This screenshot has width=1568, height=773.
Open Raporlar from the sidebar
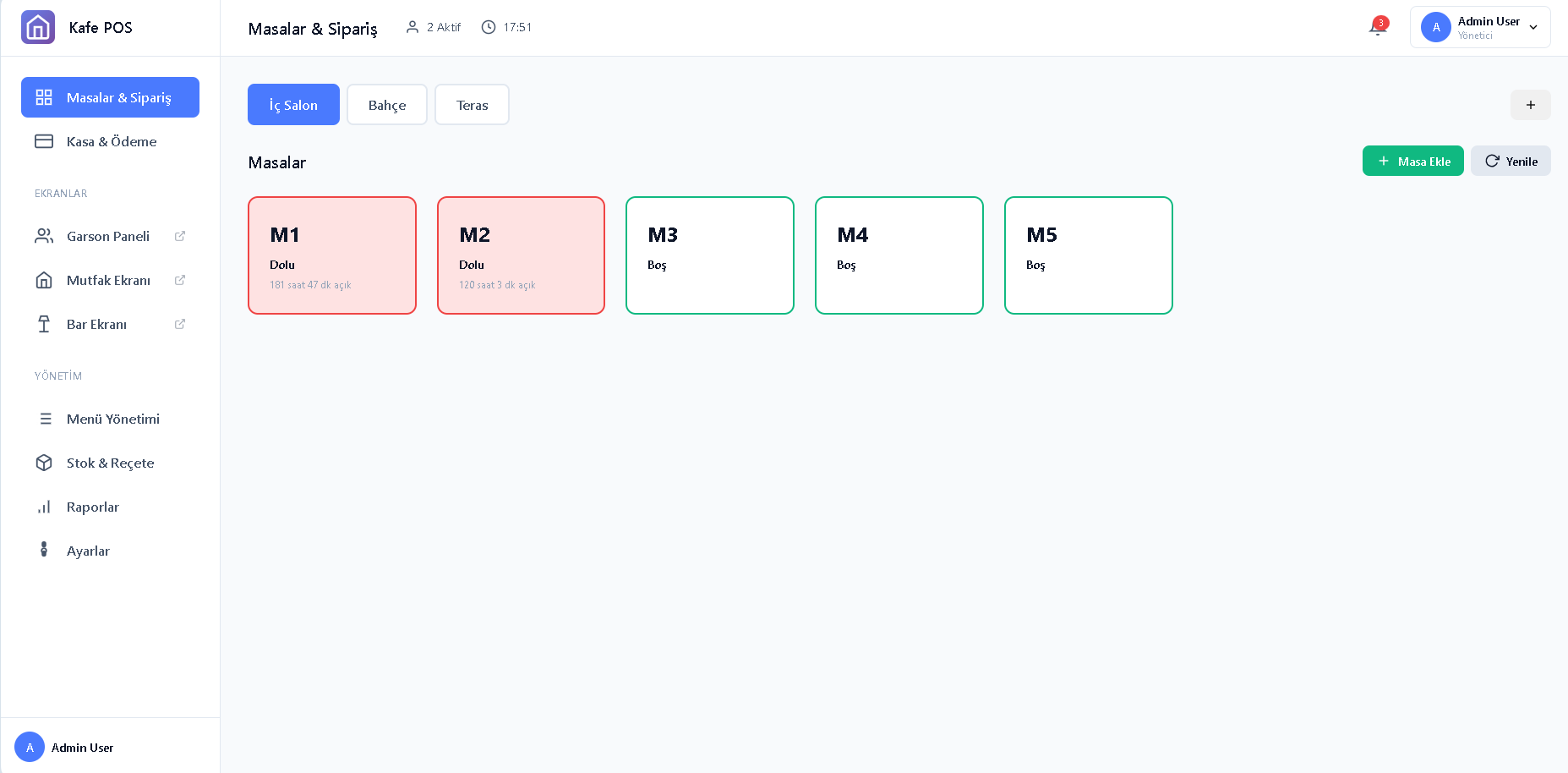click(93, 507)
